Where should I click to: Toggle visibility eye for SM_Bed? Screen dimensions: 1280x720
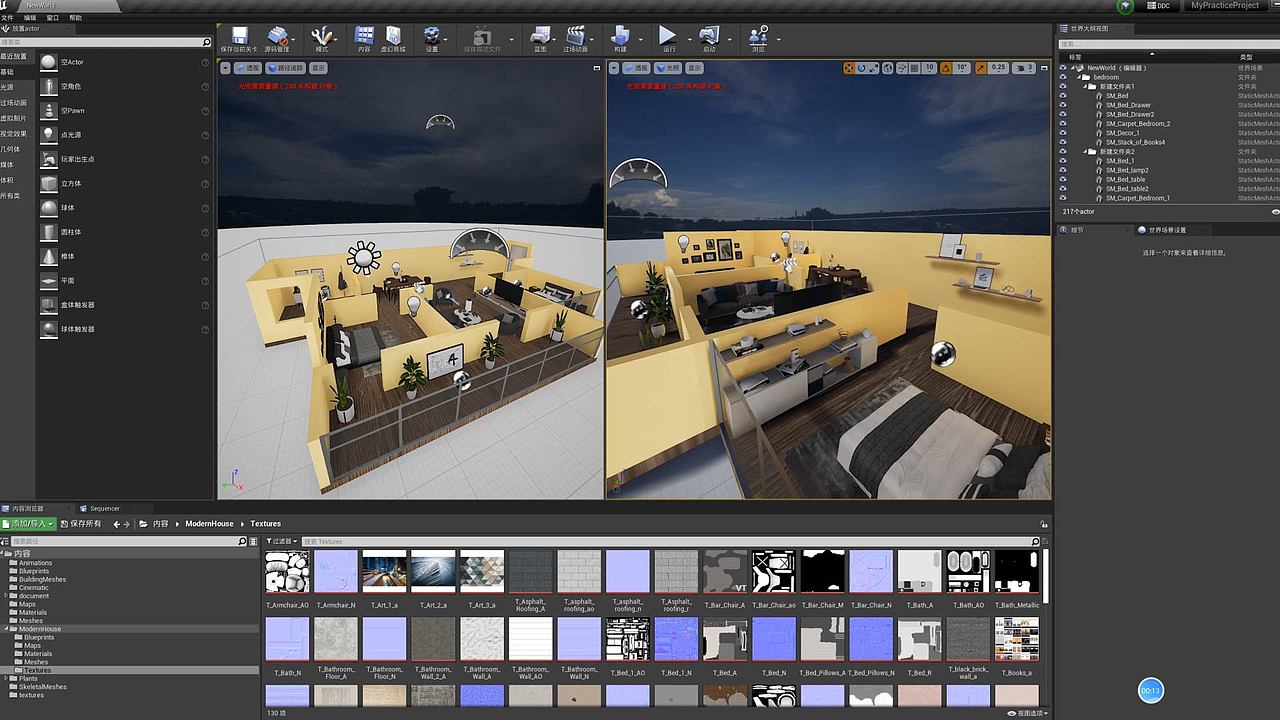tap(1063, 96)
